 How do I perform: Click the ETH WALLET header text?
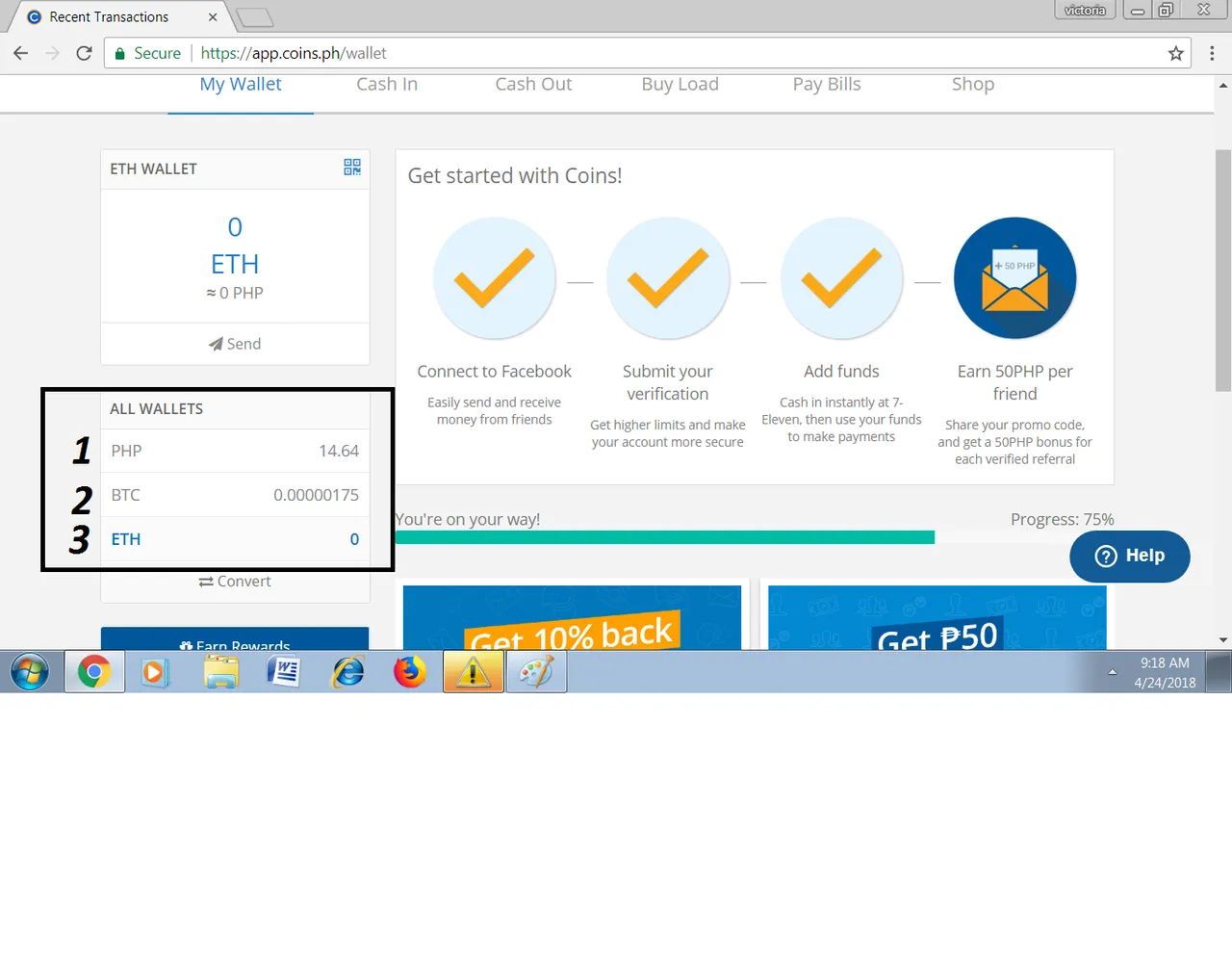pos(153,169)
